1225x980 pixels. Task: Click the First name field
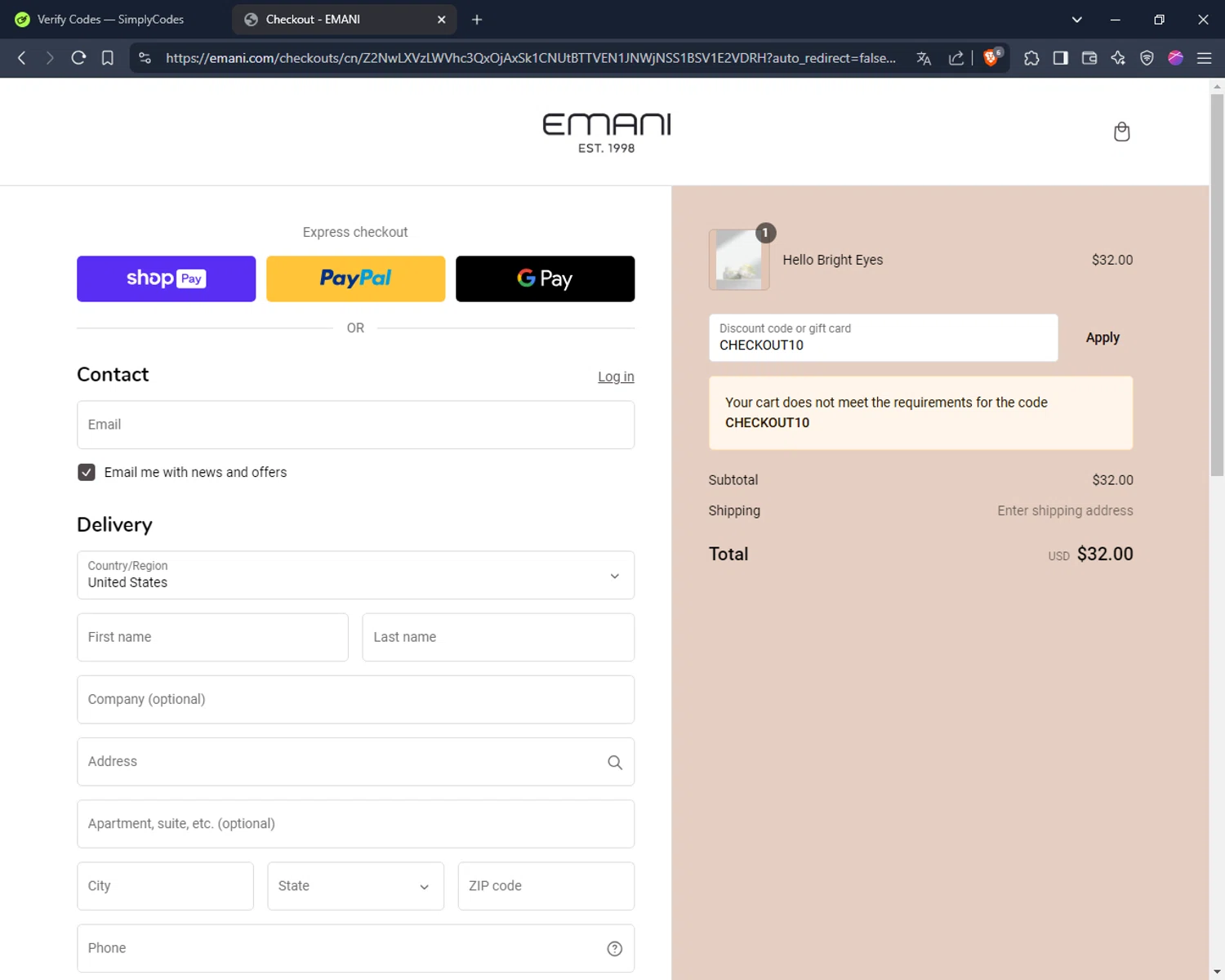(x=212, y=637)
